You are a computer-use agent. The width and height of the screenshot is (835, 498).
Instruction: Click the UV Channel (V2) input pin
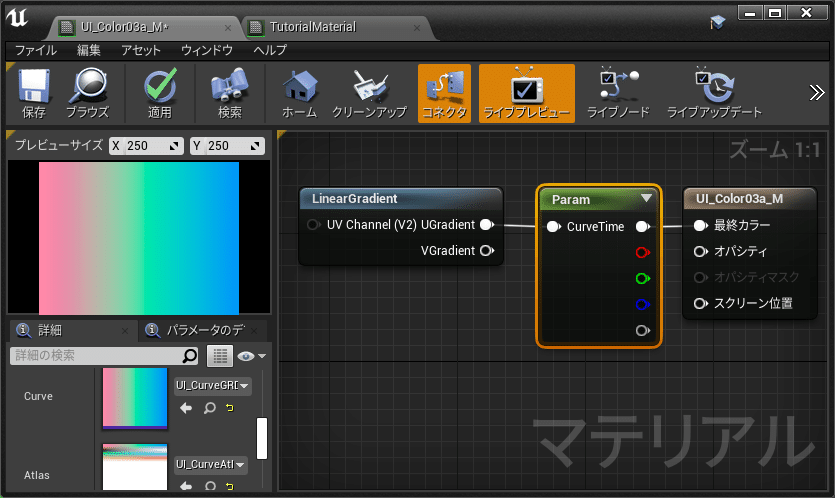tap(313, 225)
